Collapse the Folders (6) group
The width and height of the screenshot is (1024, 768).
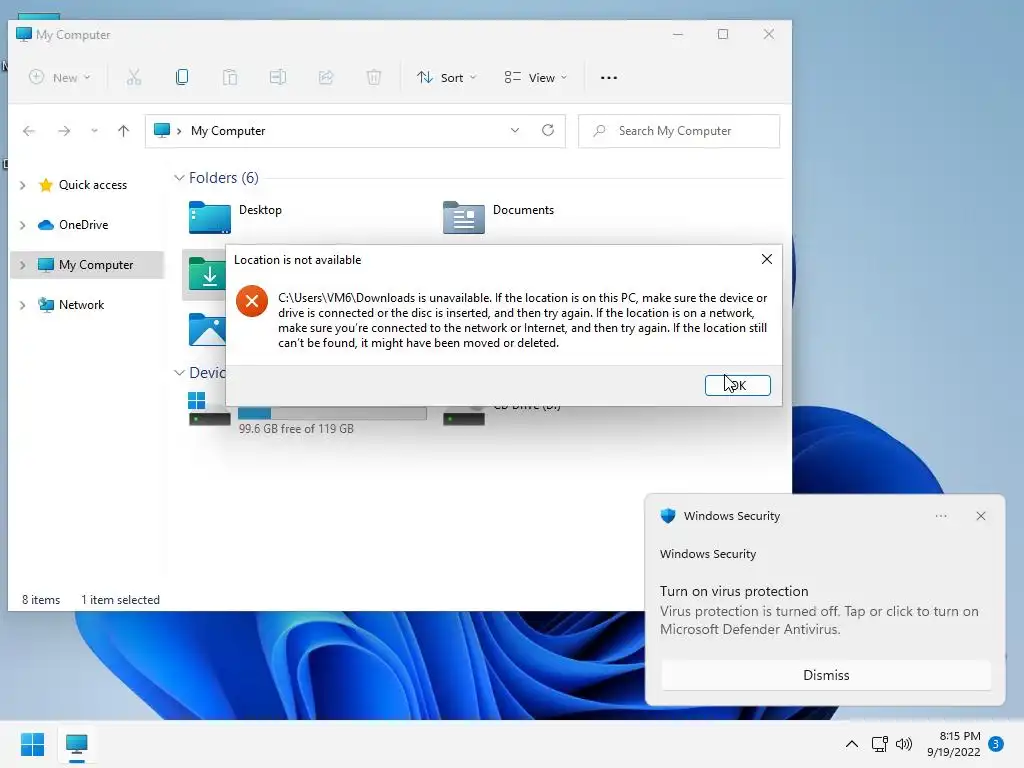pos(179,178)
